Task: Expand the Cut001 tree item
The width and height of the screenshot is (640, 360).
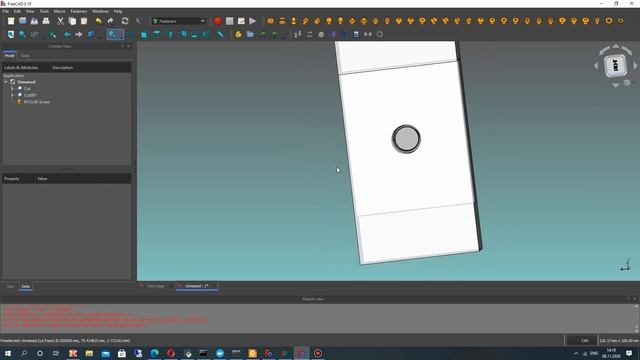Action: point(12,95)
